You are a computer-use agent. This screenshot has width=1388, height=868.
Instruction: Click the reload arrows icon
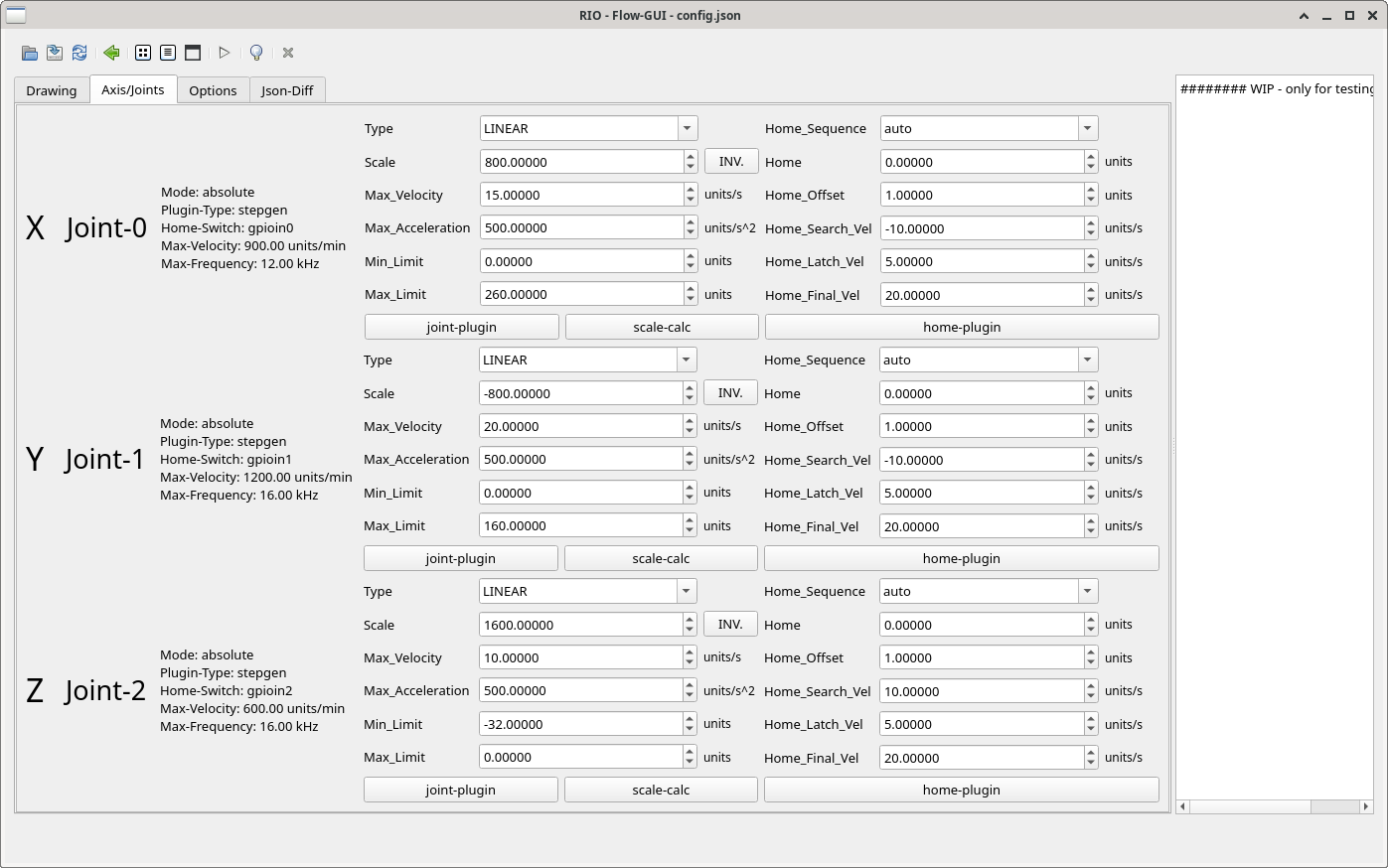coord(79,53)
